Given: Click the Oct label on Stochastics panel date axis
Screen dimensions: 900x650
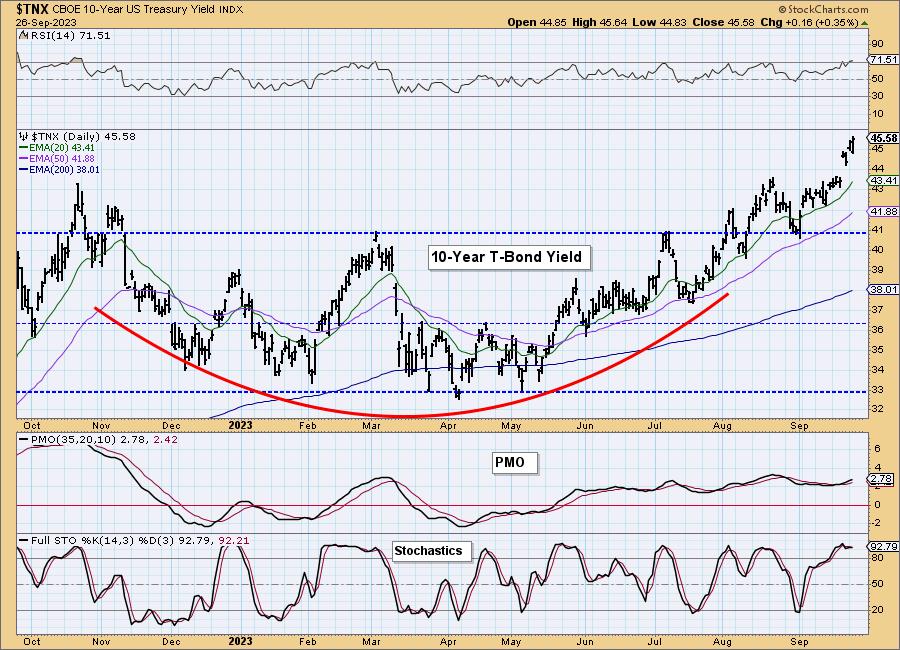Looking at the screenshot, I should 32,641.
